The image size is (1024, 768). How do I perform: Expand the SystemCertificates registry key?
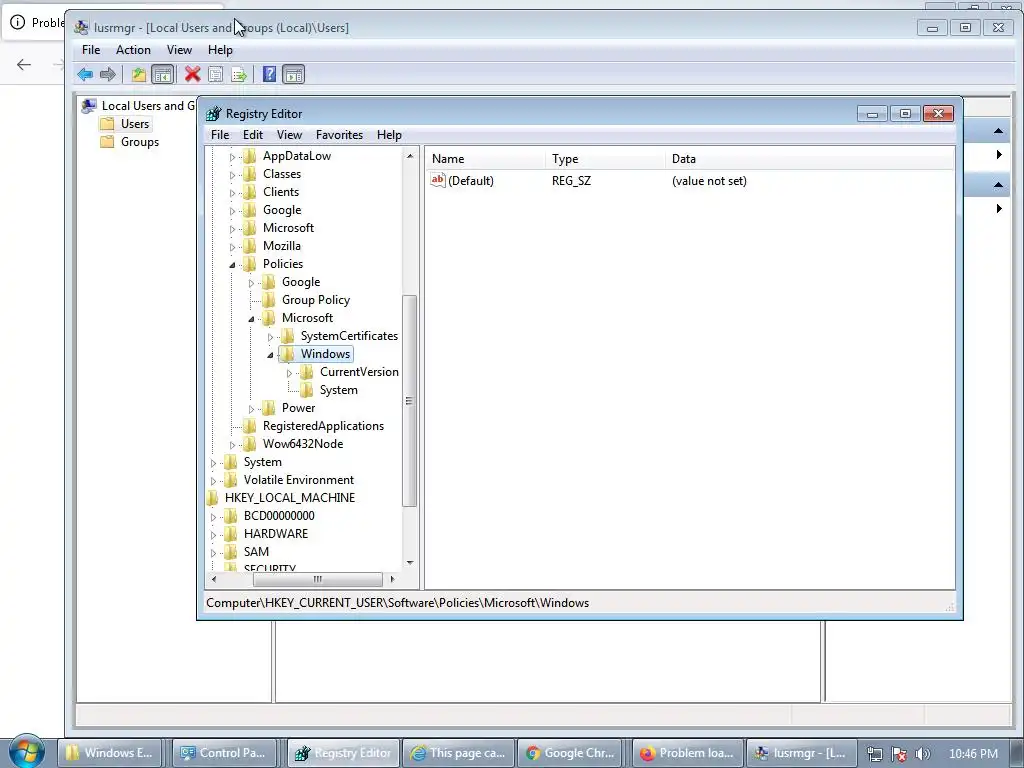tap(270, 337)
